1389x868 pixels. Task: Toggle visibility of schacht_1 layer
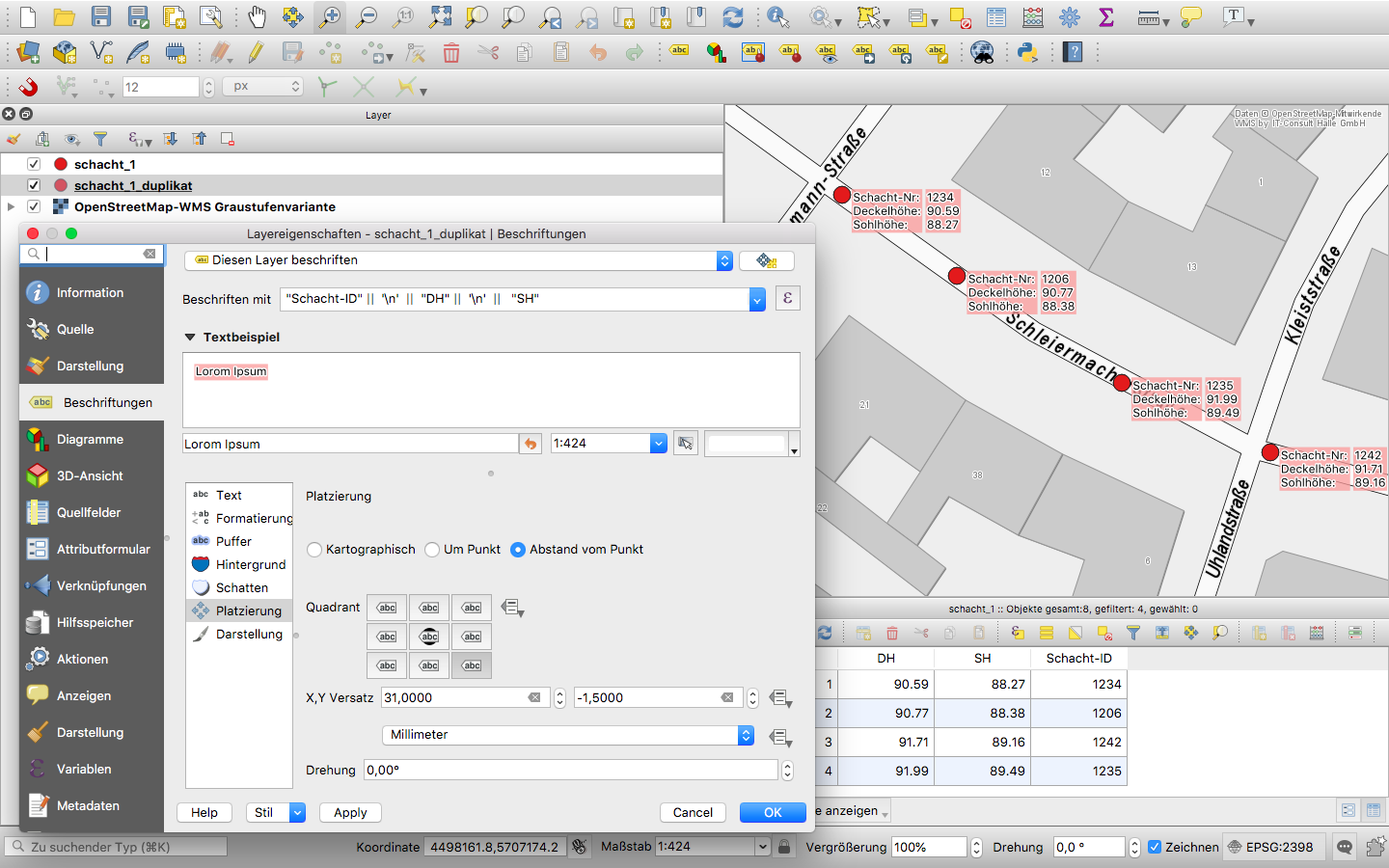pos(34,165)
